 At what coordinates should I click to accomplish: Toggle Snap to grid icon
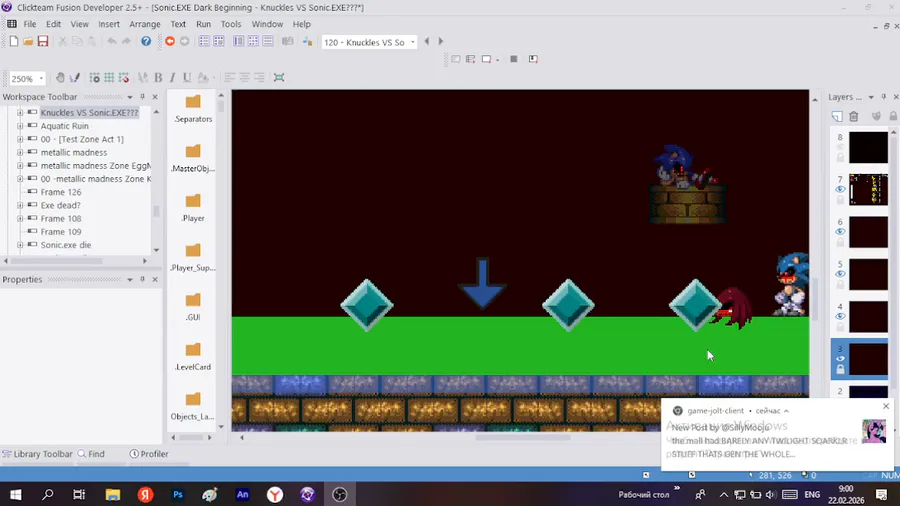123,77
